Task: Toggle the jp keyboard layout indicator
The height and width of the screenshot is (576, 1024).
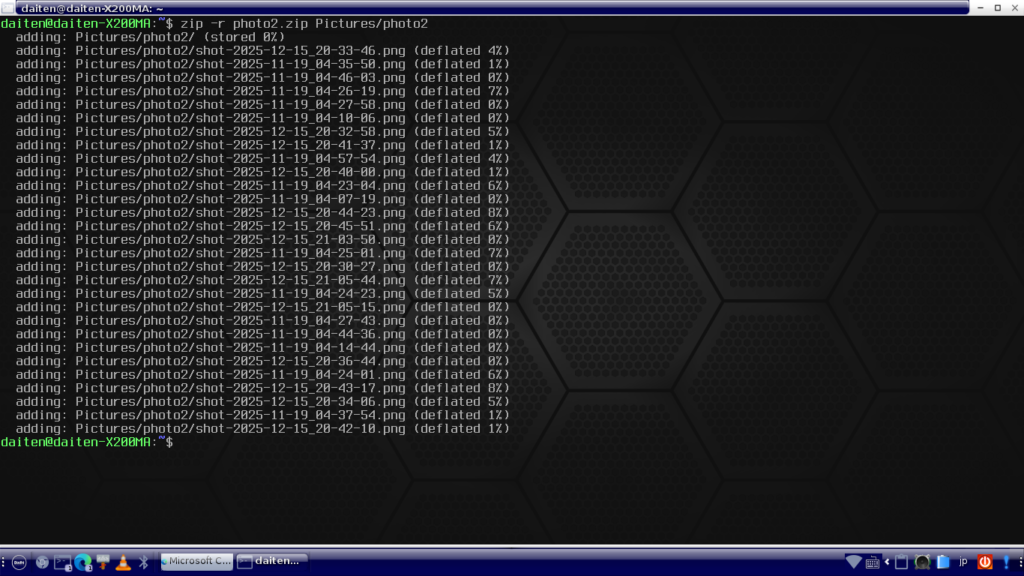Action: pyautogui.click(x=963, y=562)
